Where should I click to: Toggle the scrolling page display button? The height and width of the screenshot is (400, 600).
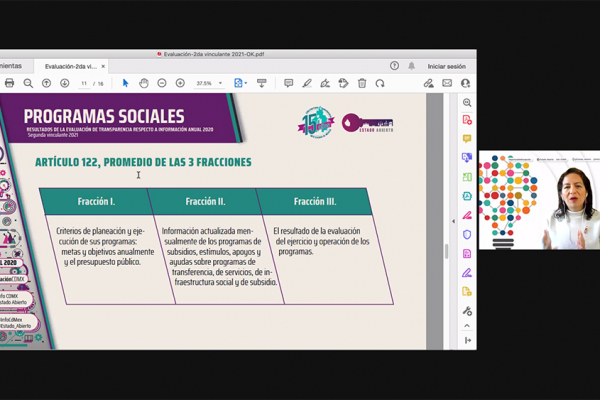tap(262, 83)
